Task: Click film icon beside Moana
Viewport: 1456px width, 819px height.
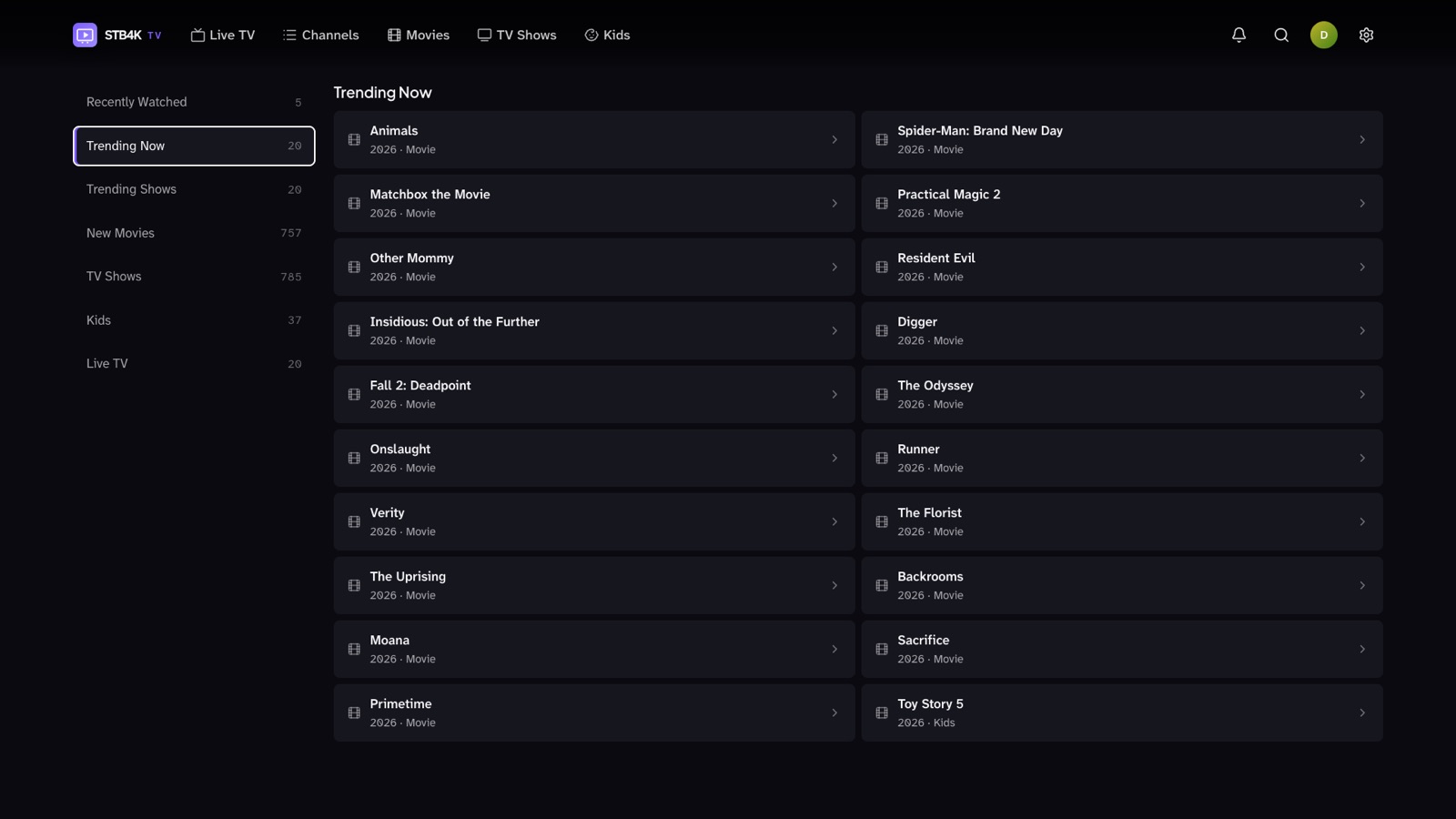Action: coord(354,650)
